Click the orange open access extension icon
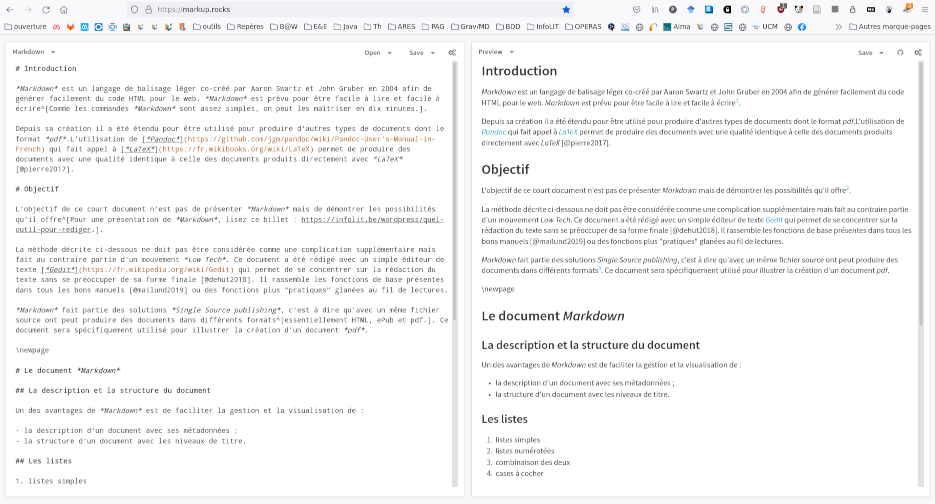935x504 pixels. 763,10
